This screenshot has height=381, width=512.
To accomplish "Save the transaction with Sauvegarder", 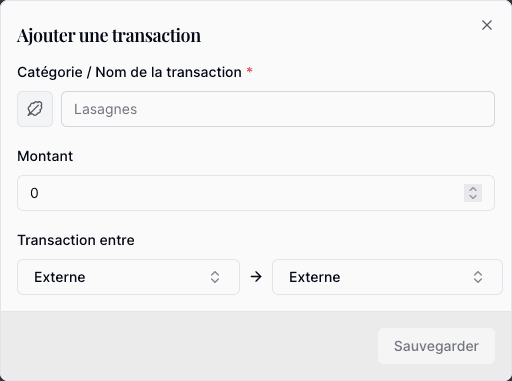I will pyautogui.click(x=436, y=346).
